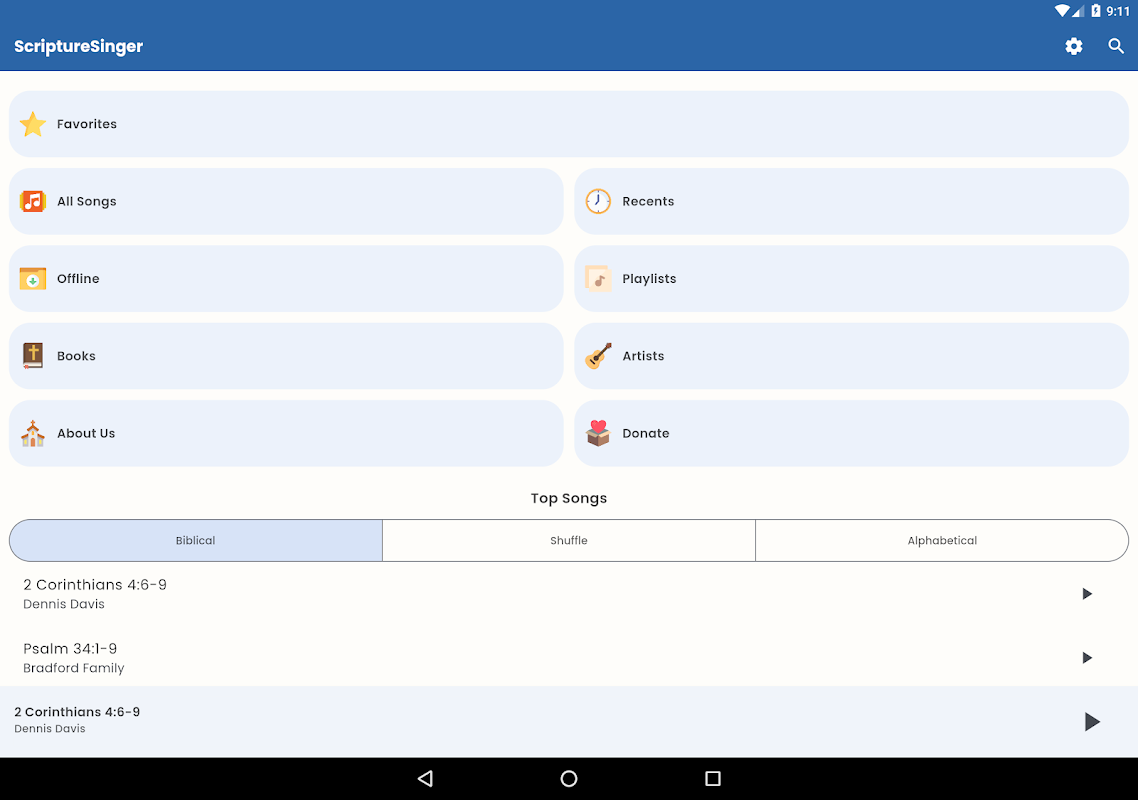Click Dennis Davis in the player bar
The height and width of the screenshot is (800, 1138).
tap(49, 728)
